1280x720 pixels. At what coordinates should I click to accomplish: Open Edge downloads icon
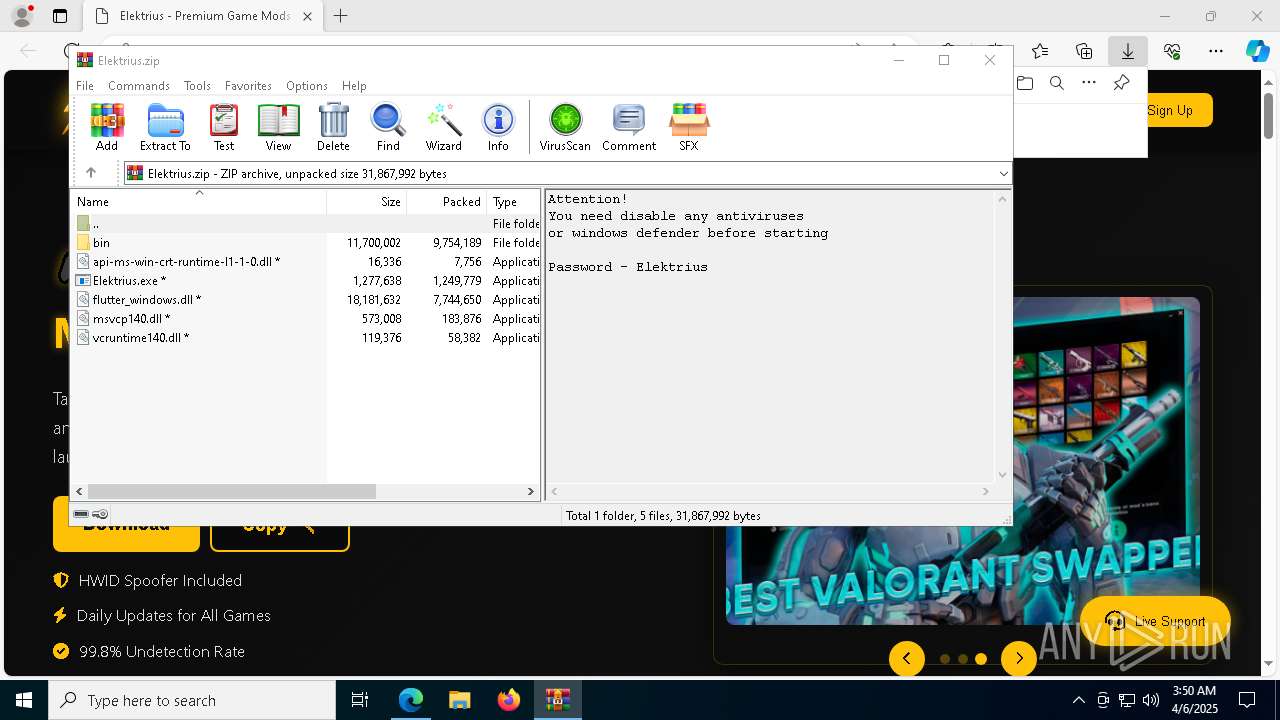pos(1127,51)
